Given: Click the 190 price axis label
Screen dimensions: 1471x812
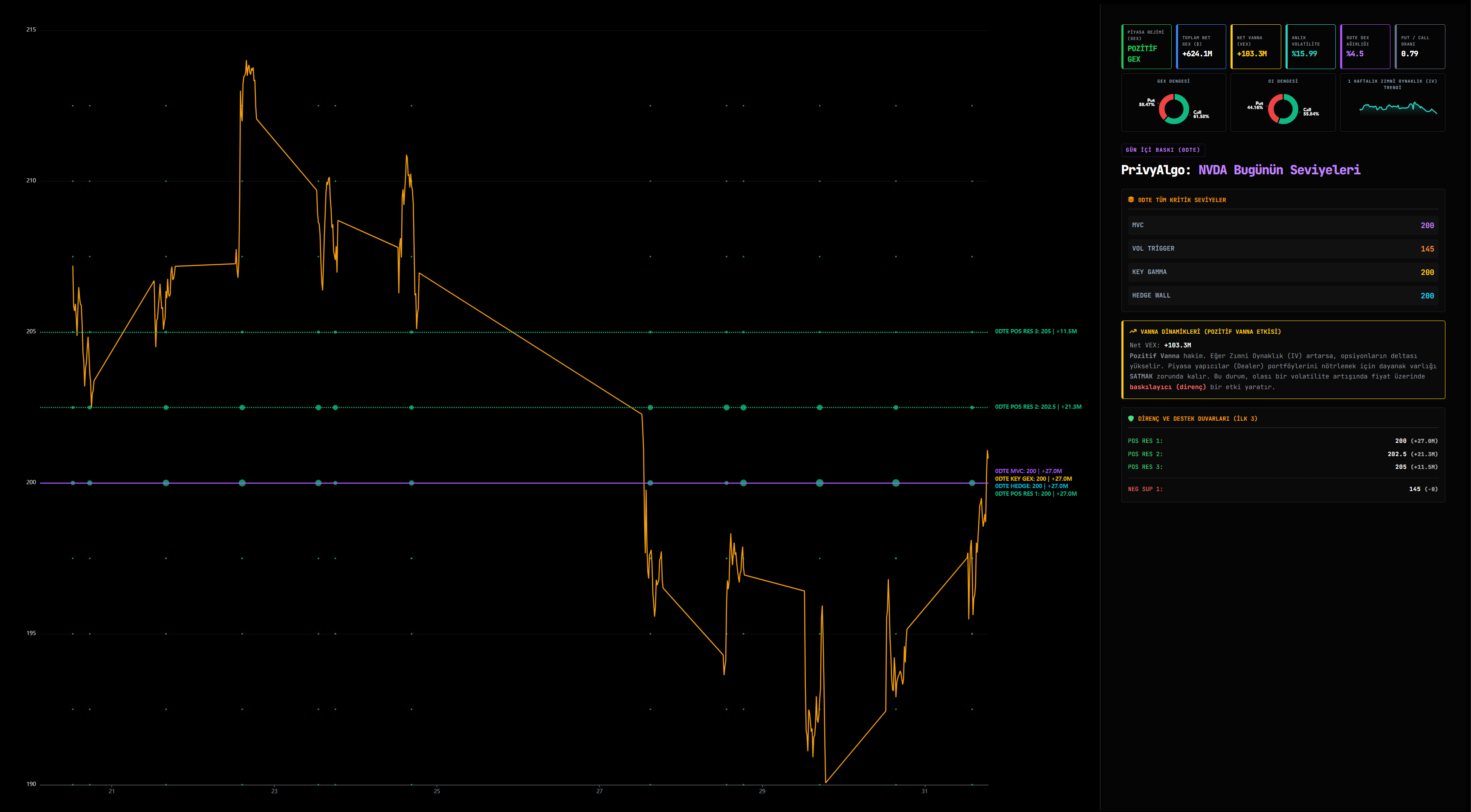Looking at the screenshot, I should click(31, 783).
